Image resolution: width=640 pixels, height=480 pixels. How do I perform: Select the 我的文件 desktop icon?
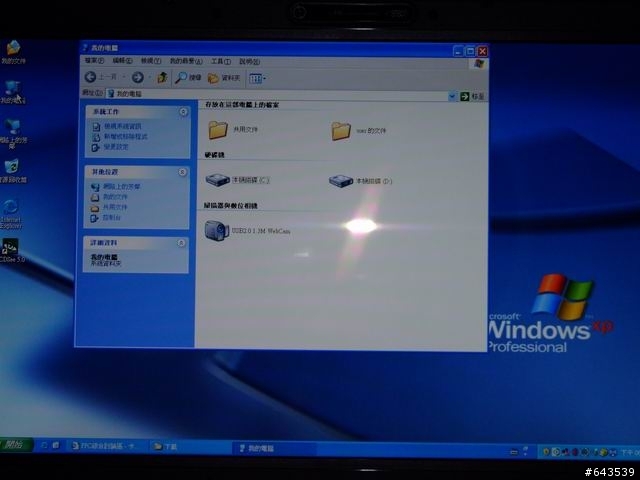pos(13,52)
